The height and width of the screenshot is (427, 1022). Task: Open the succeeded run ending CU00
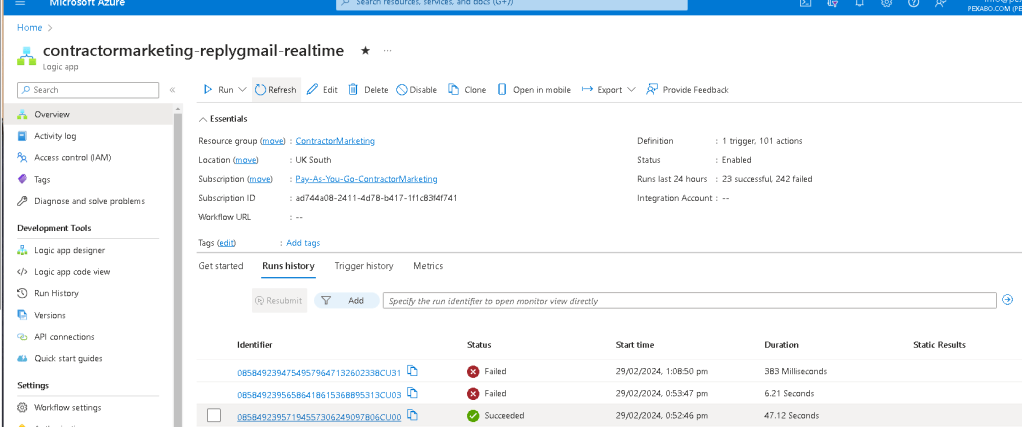click(319, 416)
